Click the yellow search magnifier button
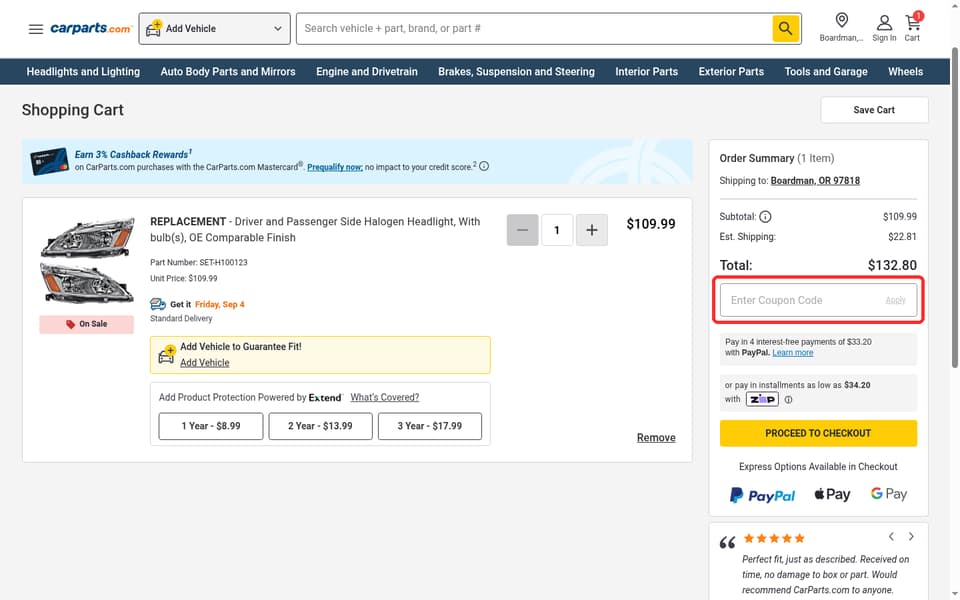 point(786,28)
